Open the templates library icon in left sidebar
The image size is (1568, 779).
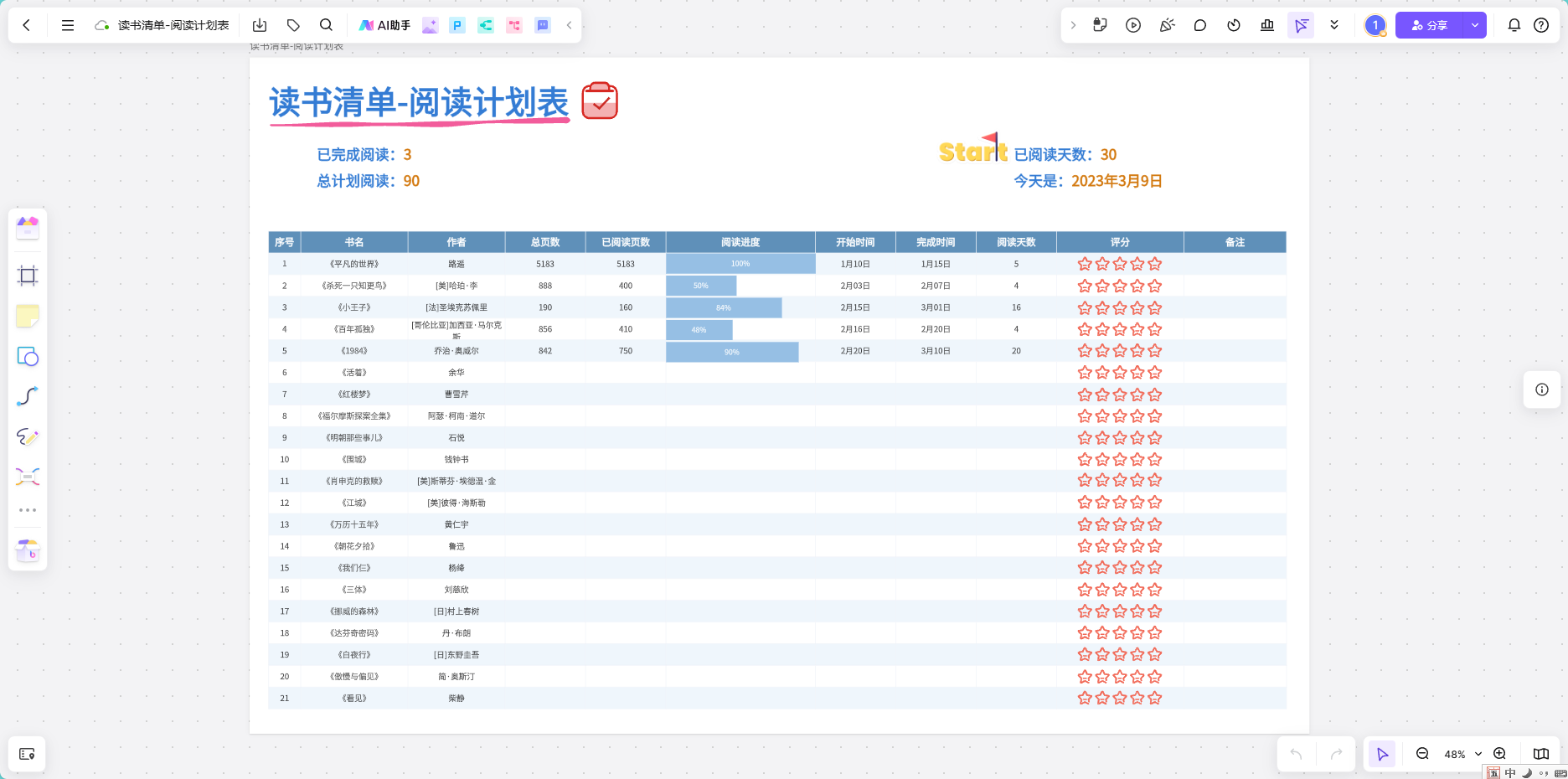(x=28, y=227)
